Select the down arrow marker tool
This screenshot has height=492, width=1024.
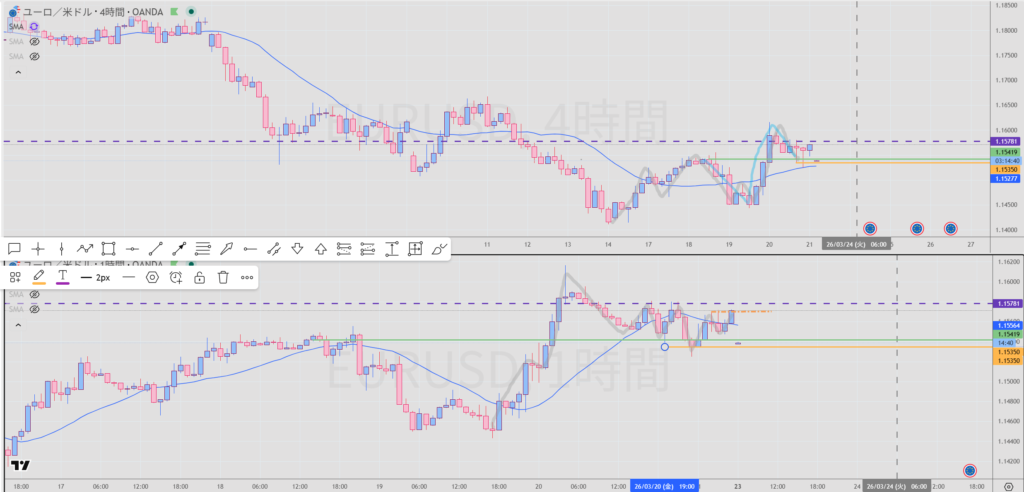pos(297,247)
